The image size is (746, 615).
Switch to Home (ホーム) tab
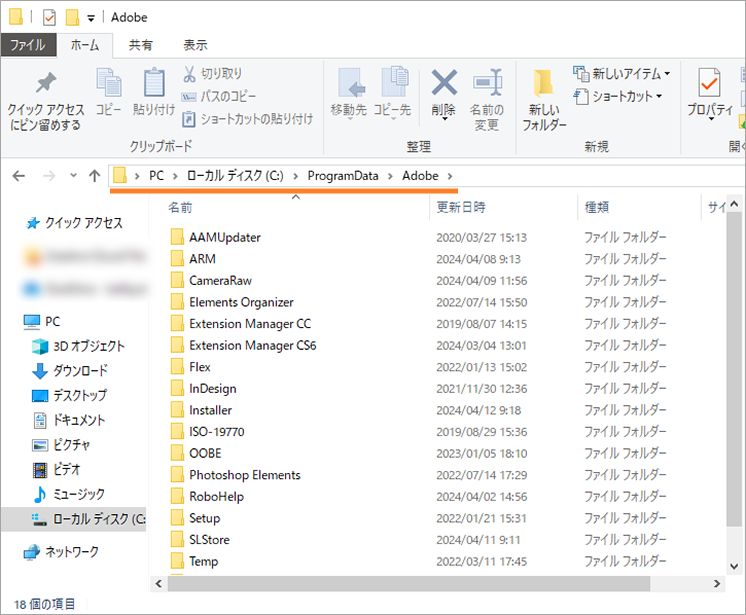pos(85,45)
